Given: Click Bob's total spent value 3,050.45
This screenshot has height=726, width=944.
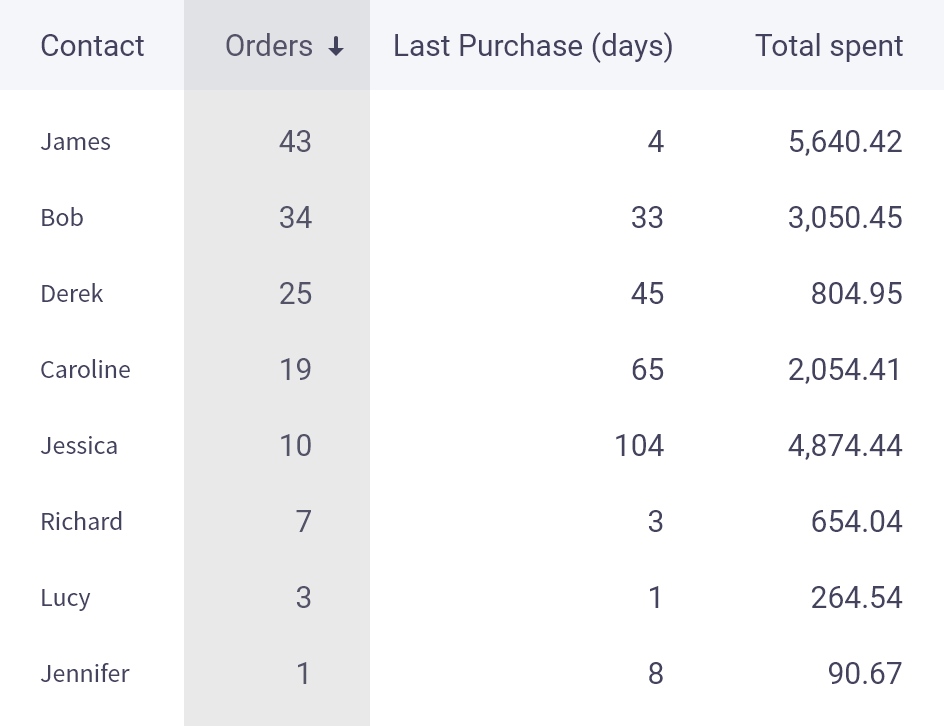Looking at the screenshot, I should click(845, 218).
